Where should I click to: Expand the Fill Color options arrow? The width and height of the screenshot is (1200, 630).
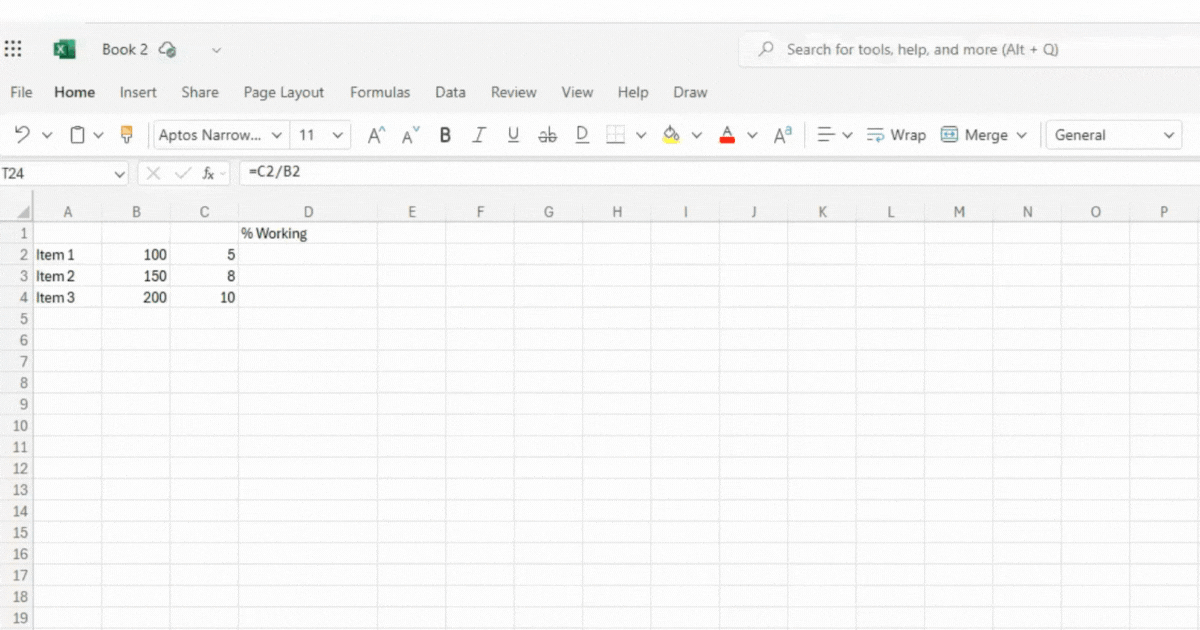pyautogui.click(x=697, y=134)
